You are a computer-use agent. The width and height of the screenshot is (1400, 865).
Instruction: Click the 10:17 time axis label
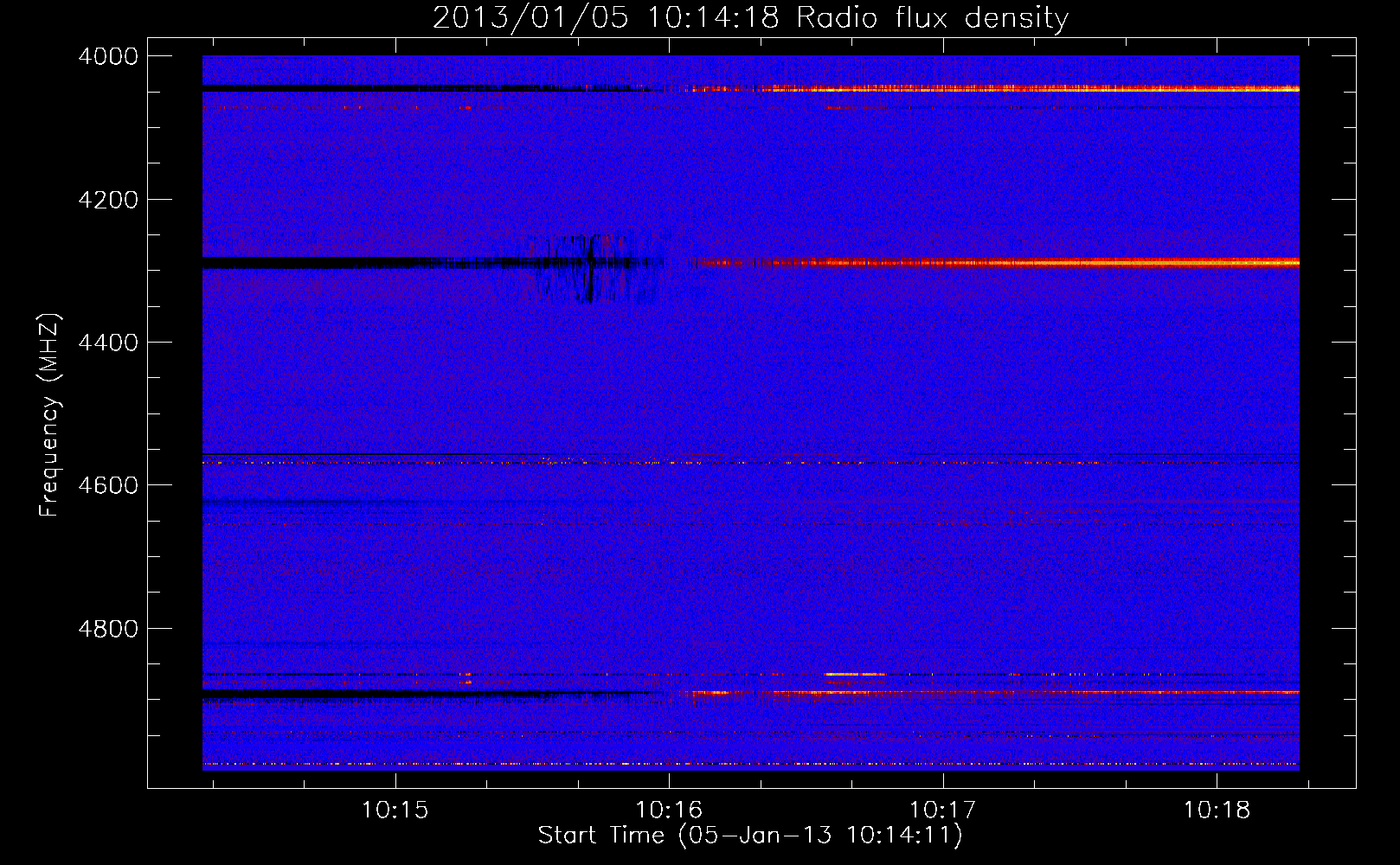[942, 811]
